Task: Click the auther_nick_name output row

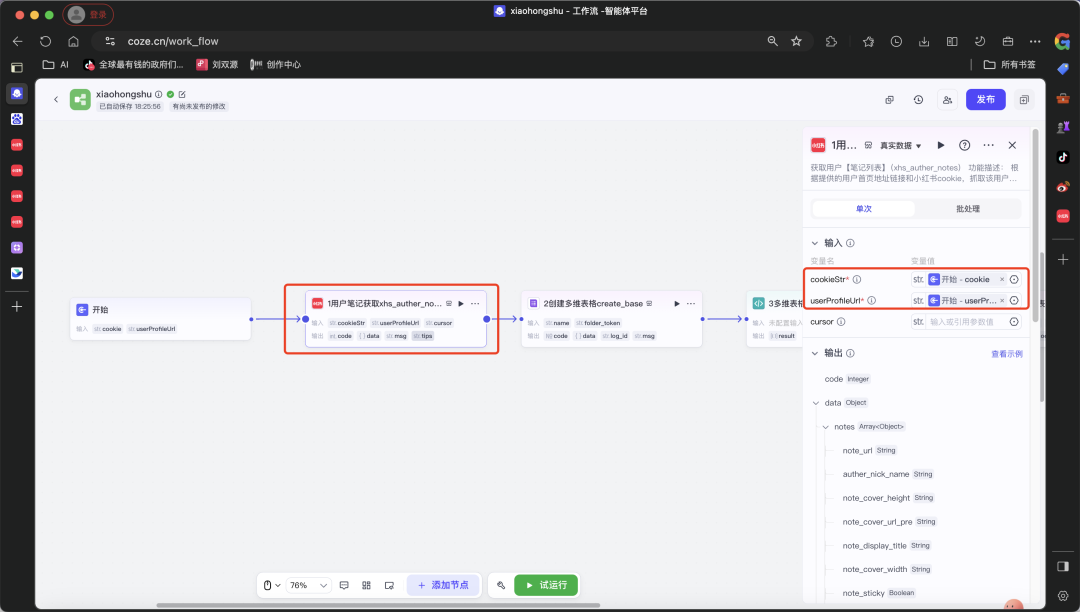Action: click(x=888, y=474)
